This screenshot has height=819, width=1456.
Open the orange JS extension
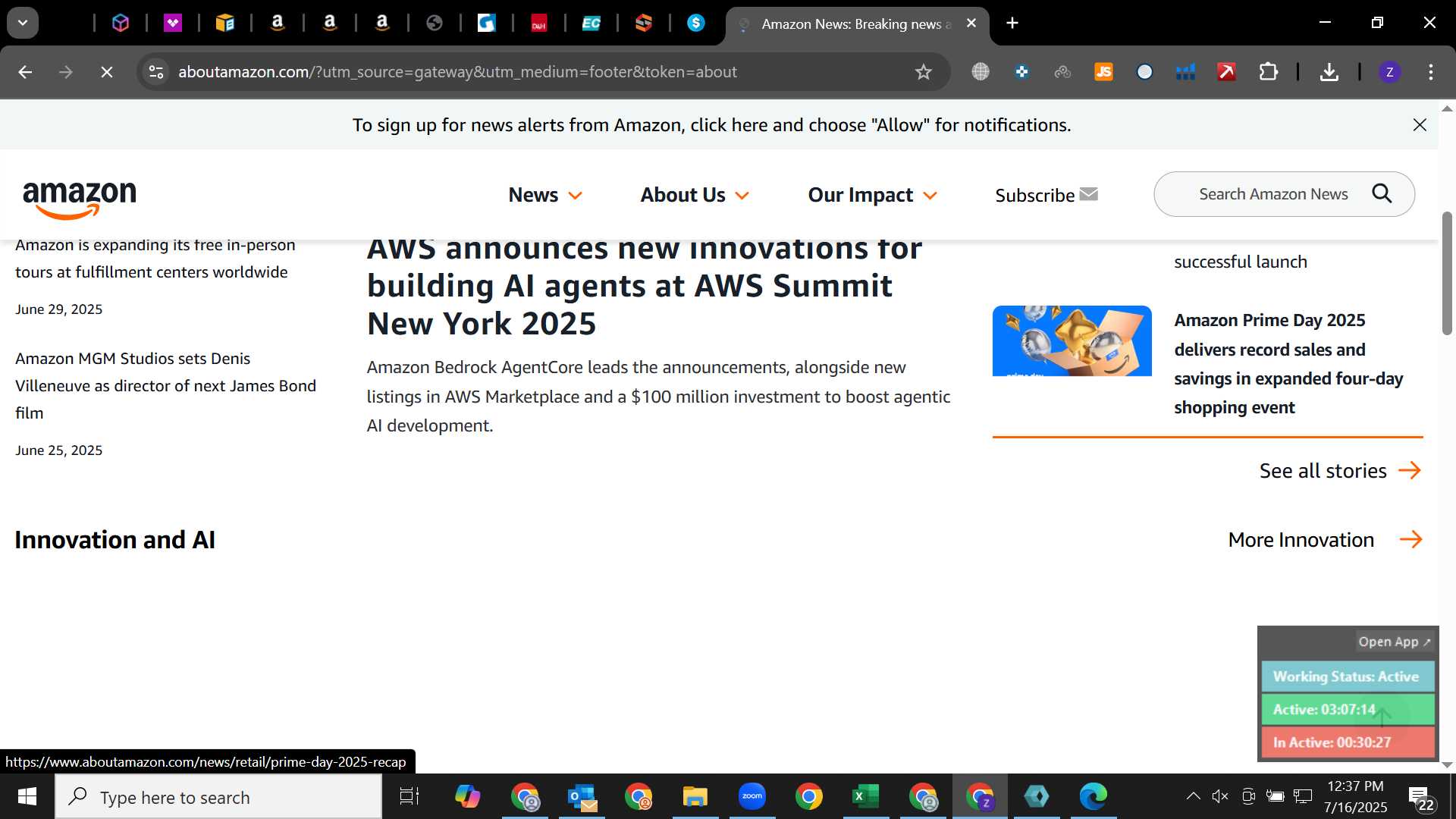coord(1103,72)
